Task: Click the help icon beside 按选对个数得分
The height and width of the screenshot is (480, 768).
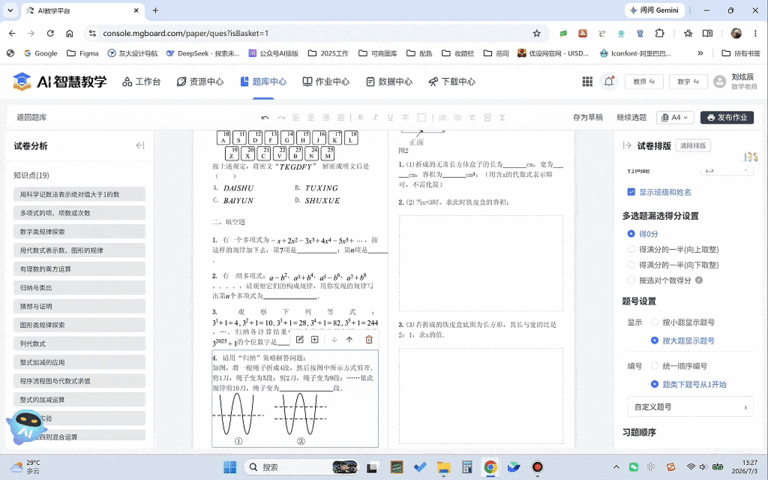Action: point(699,280)
